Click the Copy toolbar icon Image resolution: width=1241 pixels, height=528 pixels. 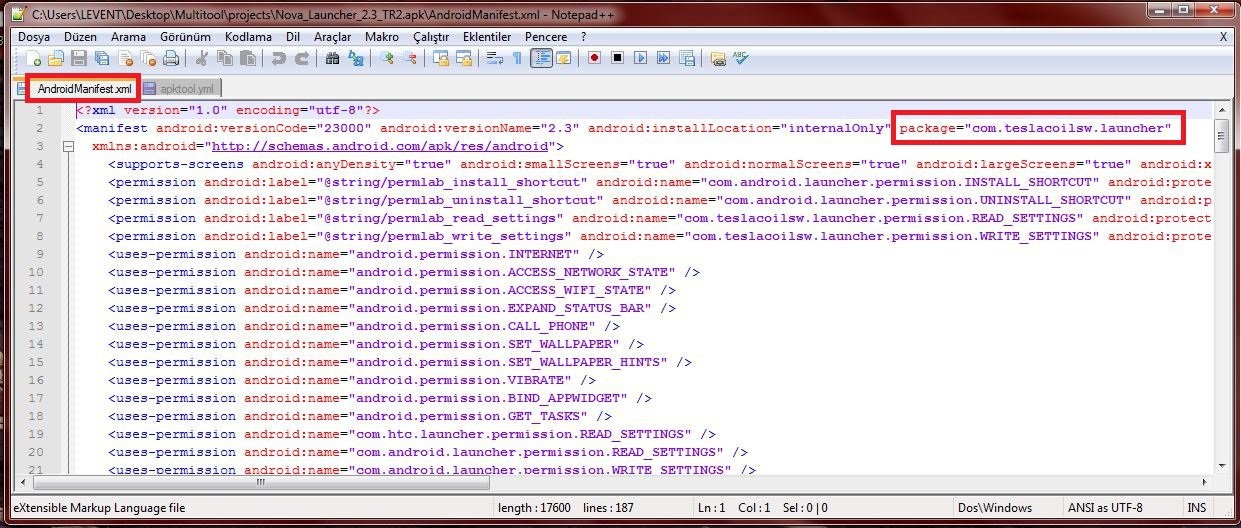coord(225,59)
